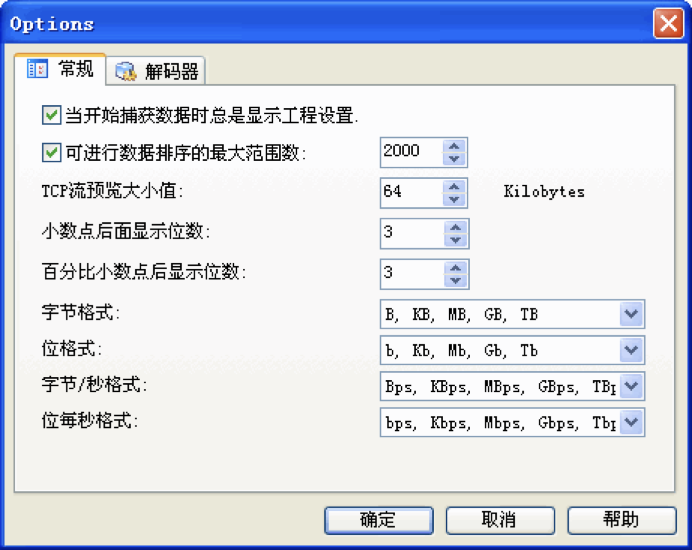This screenshot has height=550, width=692.
Task: Increase TCP流预览大小值 with up arrow
Action: 456,186
